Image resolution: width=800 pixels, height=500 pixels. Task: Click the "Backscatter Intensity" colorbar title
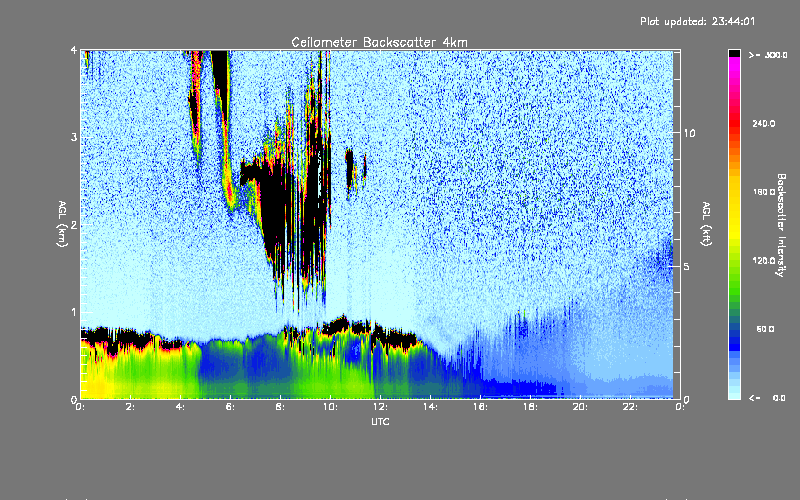pyautogui.click(x=781, y=225)
